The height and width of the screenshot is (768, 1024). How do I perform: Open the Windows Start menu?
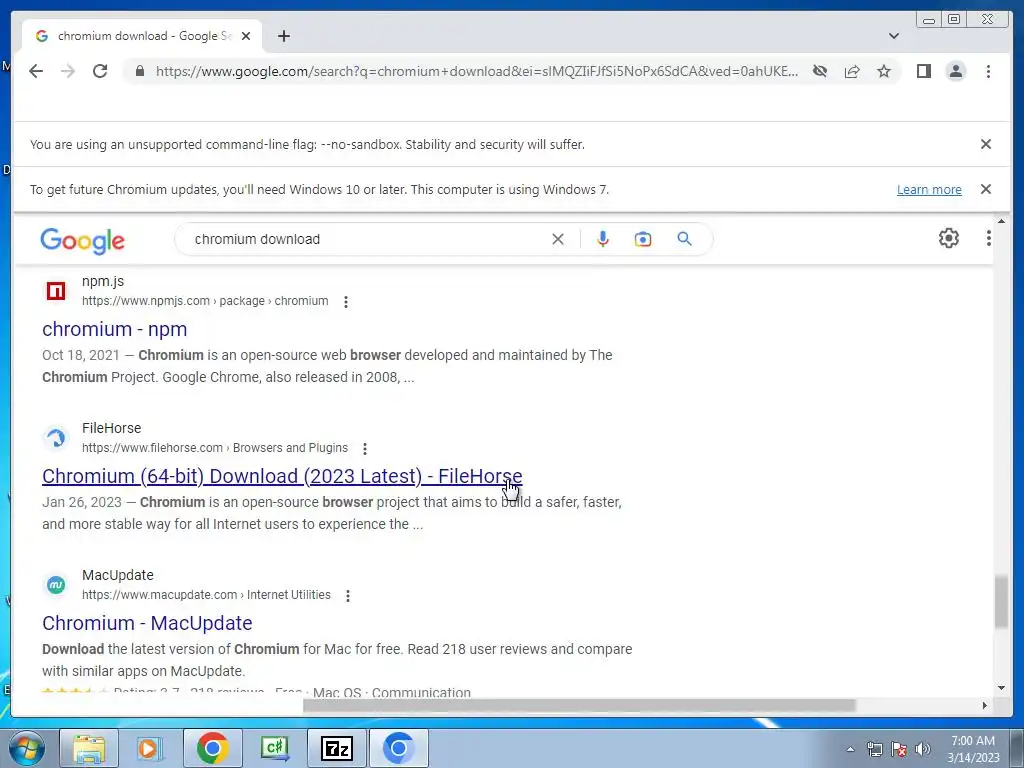pyautogui.click(x=26, y=748)
